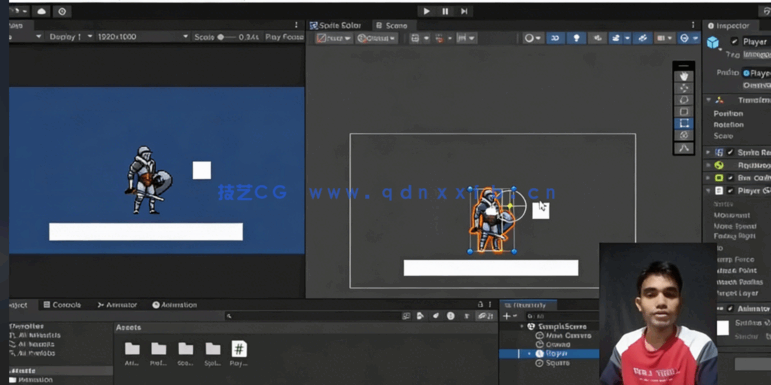Open the Game view panel options menu (three dots)
Image resolution: width=771 pixels, height=385 pixels.
296,25
